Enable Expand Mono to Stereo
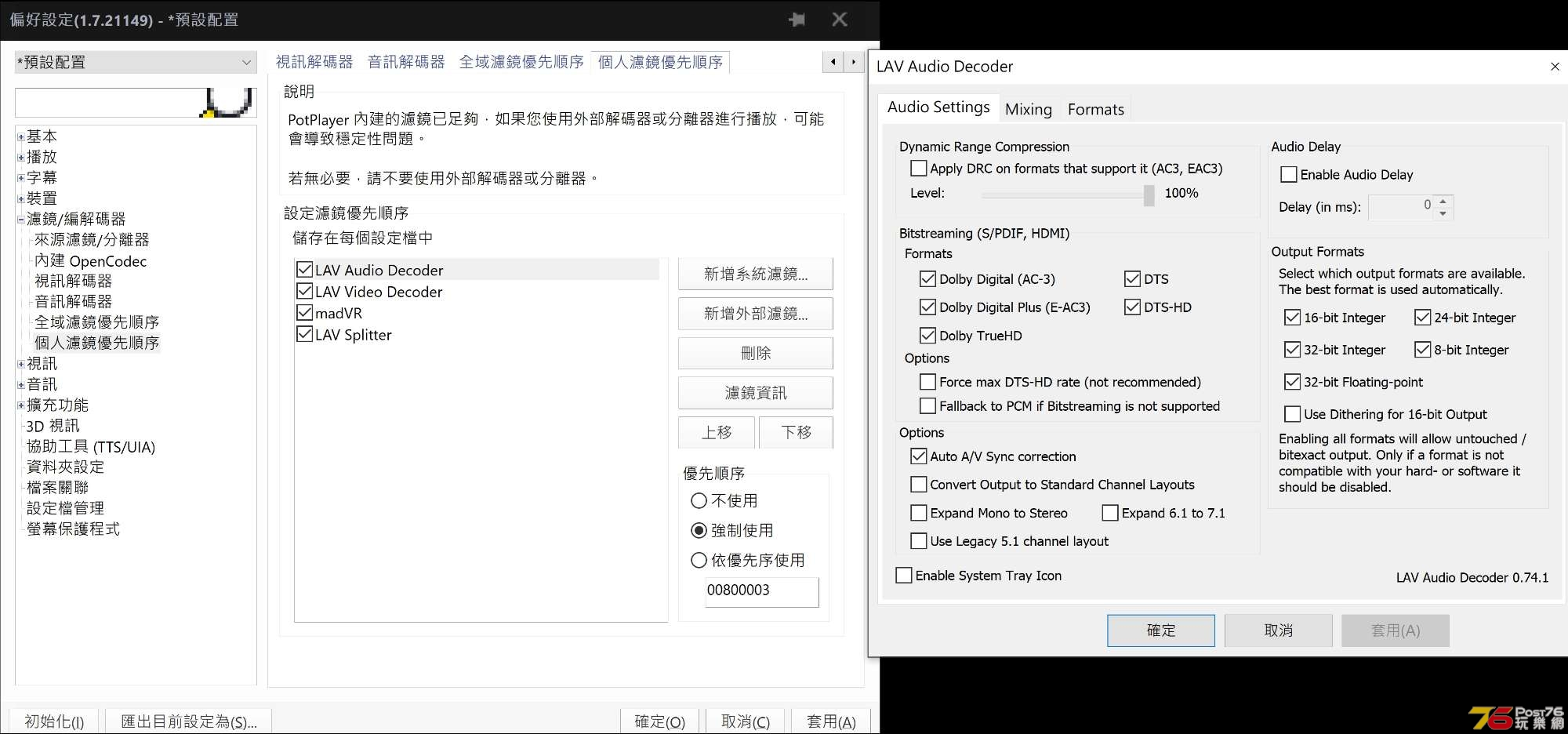 918,513
